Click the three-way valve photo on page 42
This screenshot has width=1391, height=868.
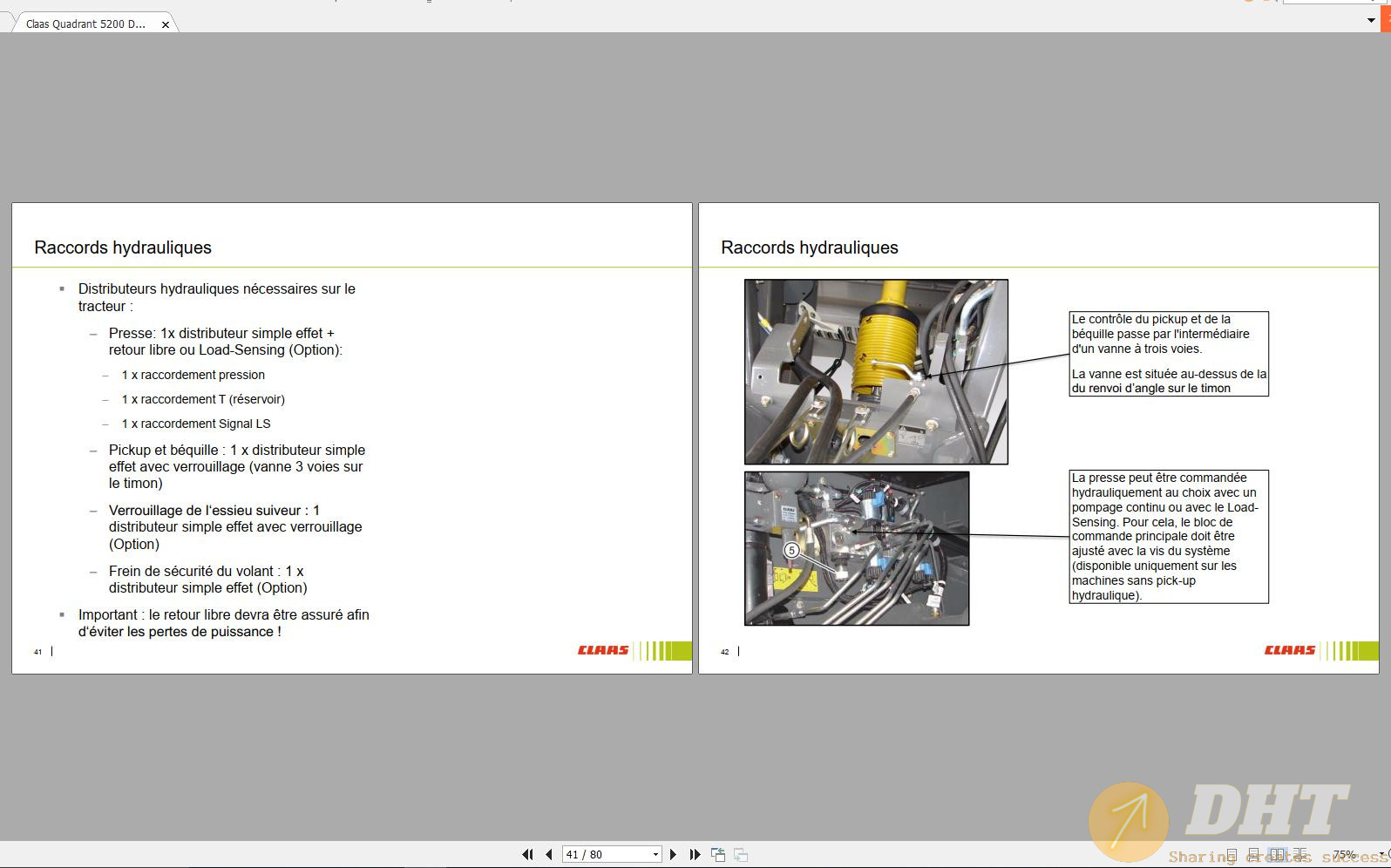(876, 371)
